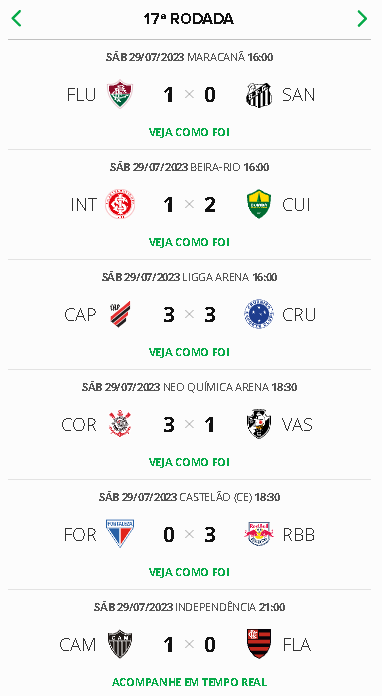Image resolution: width=382 pixels, height=696 pixels.
Task: Select the Cuiabá green crest
Action: tap(259, 204)
